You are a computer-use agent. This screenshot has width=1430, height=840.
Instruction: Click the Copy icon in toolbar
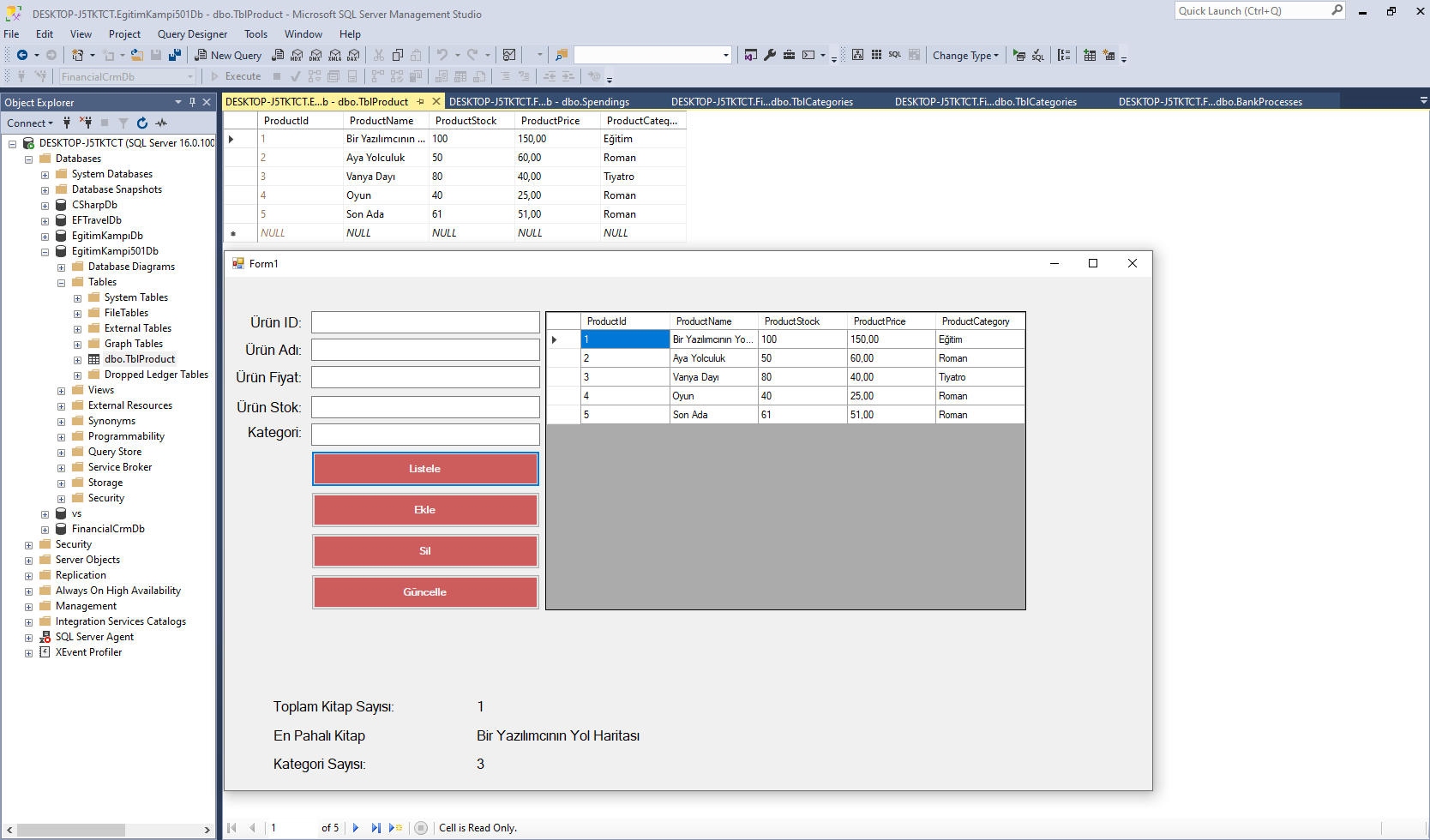(x=398, y=55)
